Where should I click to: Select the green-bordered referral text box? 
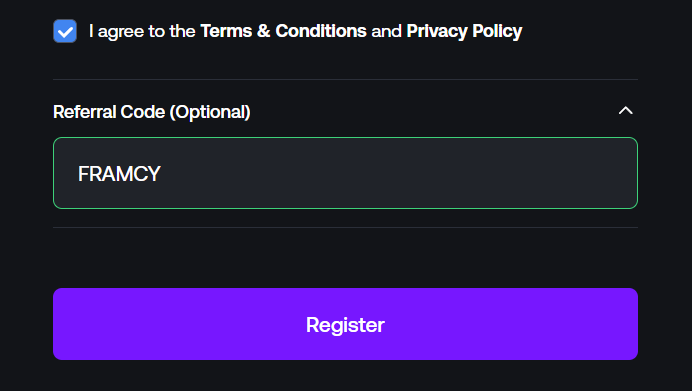[345, 173]
